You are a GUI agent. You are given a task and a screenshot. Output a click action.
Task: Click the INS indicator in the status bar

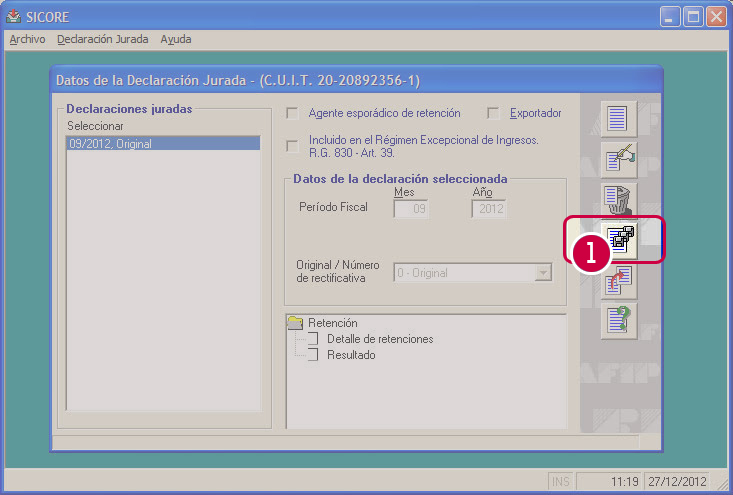(561, 481)
